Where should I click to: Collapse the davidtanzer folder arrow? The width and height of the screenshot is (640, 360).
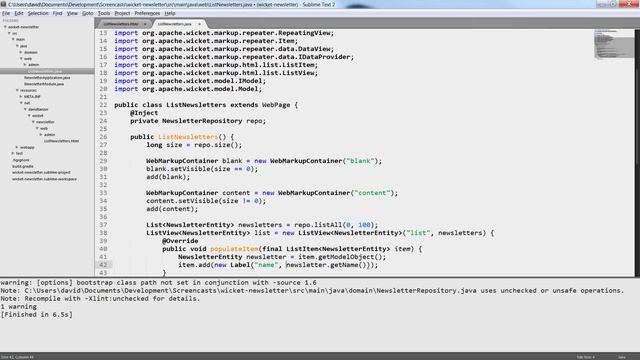[x=25, y=109]
